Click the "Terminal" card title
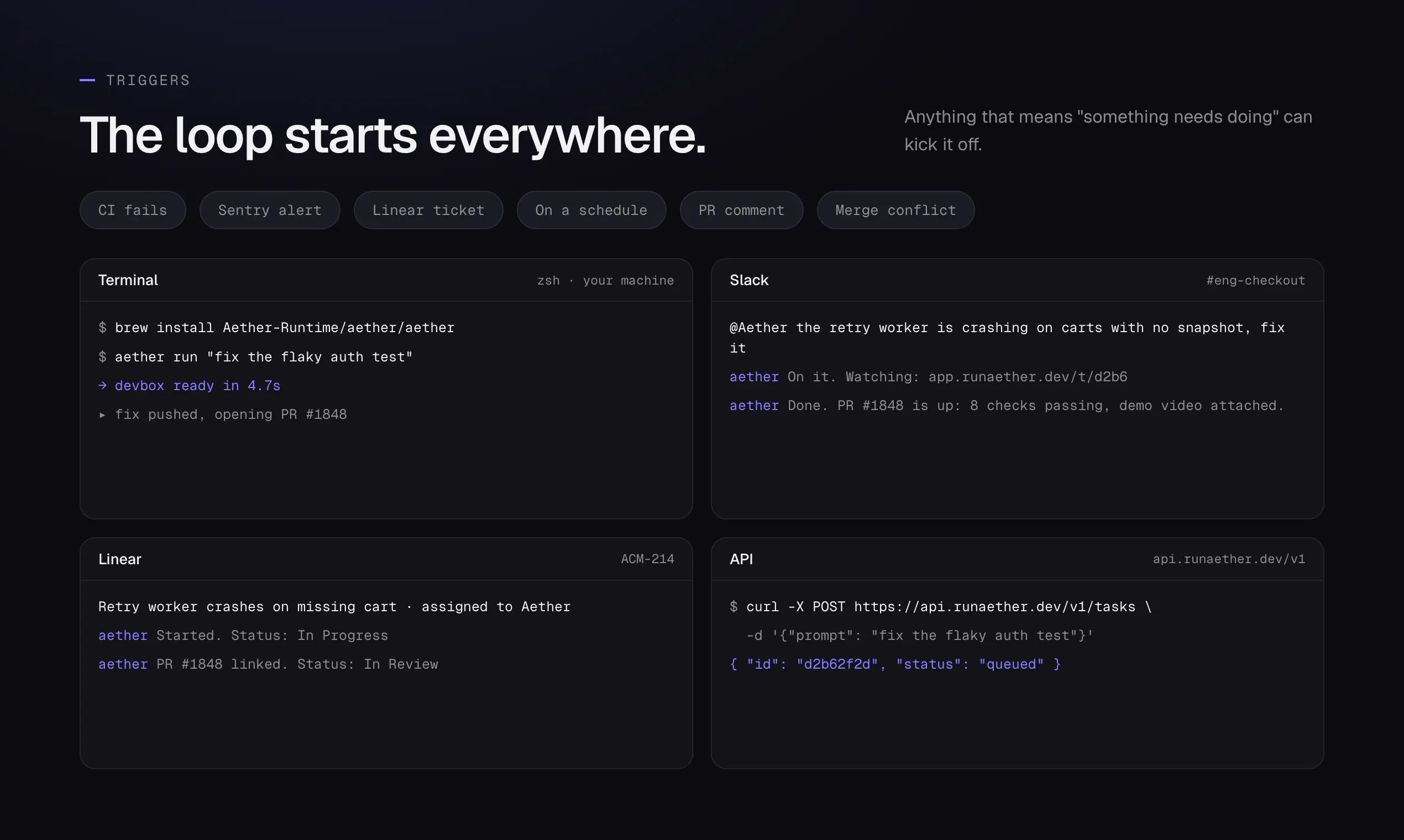The height and width of the screenshot is (840, 1404). click(128, 280)
